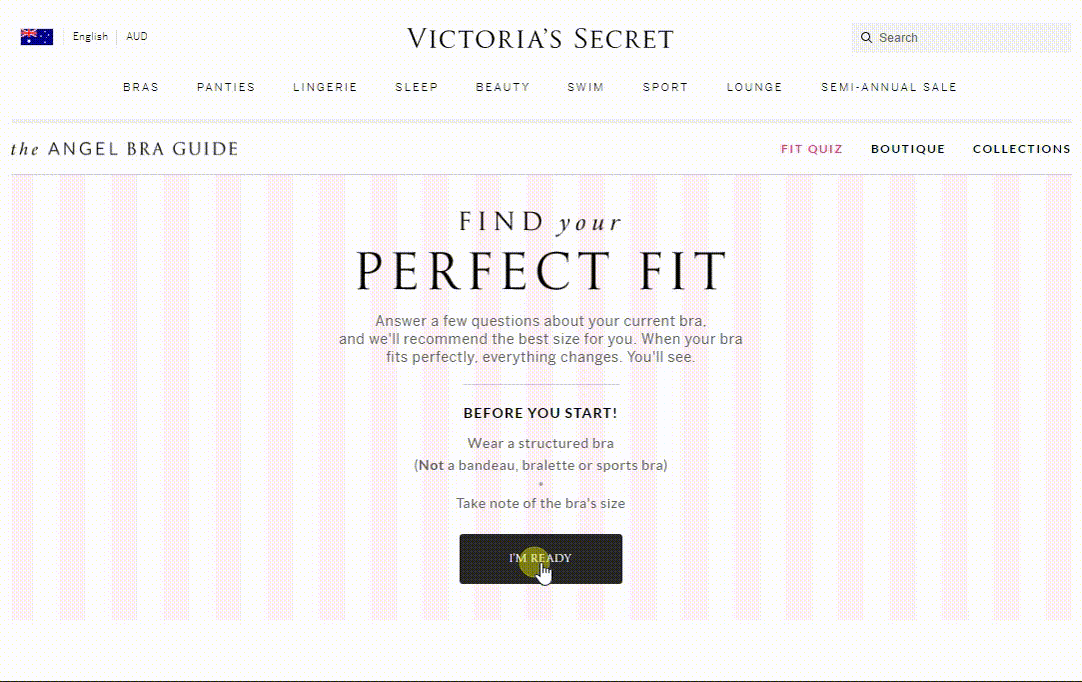
Task: Open the Beauty menu
Action: tap(502, 87)
